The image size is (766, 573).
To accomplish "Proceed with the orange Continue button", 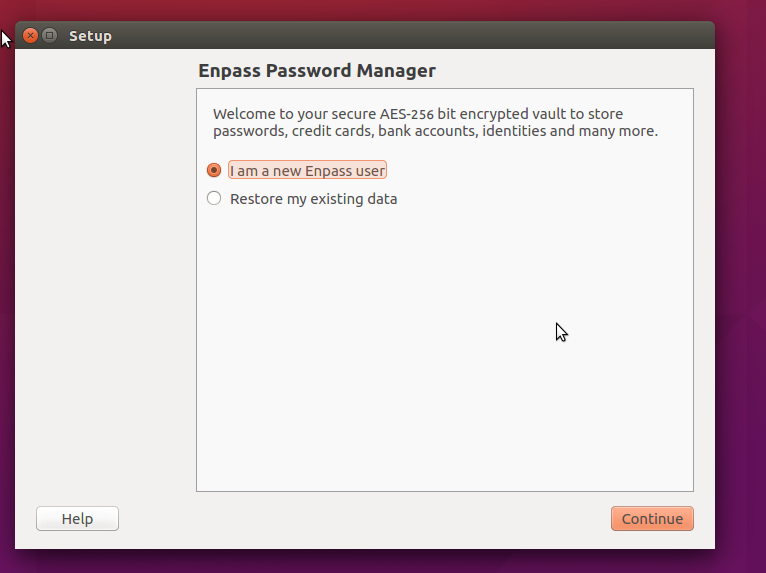I will pos(652,518).
